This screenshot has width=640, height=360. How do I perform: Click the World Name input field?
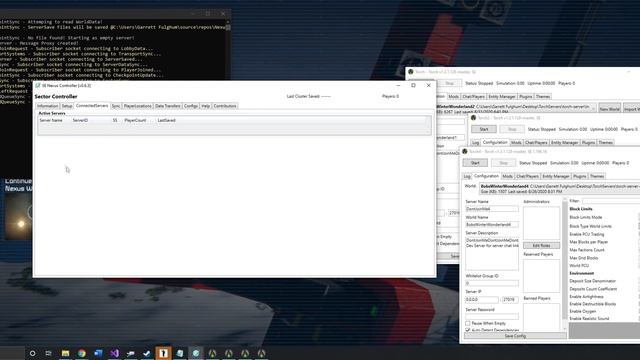pyautogui.click(x=492, y=224)
